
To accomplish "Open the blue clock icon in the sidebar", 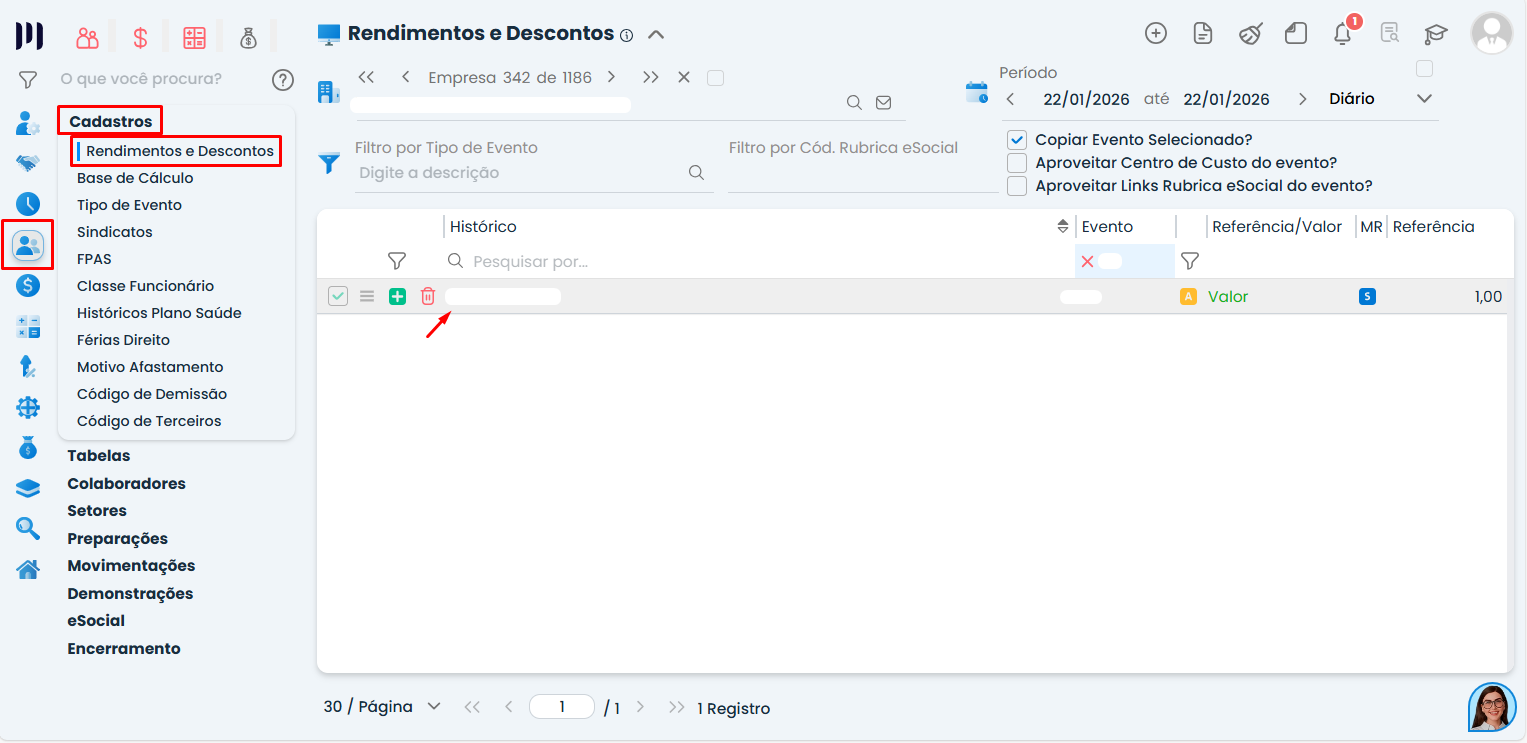I will click(x=28, y=203).
